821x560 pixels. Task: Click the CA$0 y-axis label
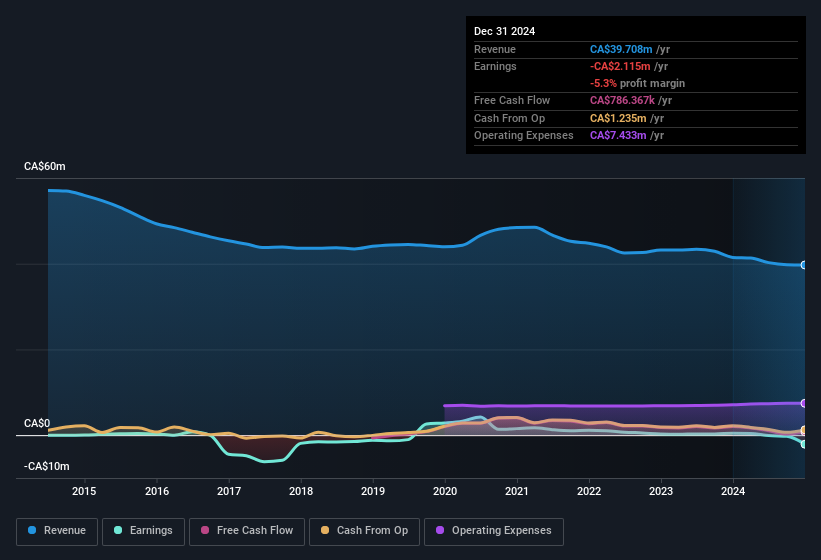pos(37,423)
